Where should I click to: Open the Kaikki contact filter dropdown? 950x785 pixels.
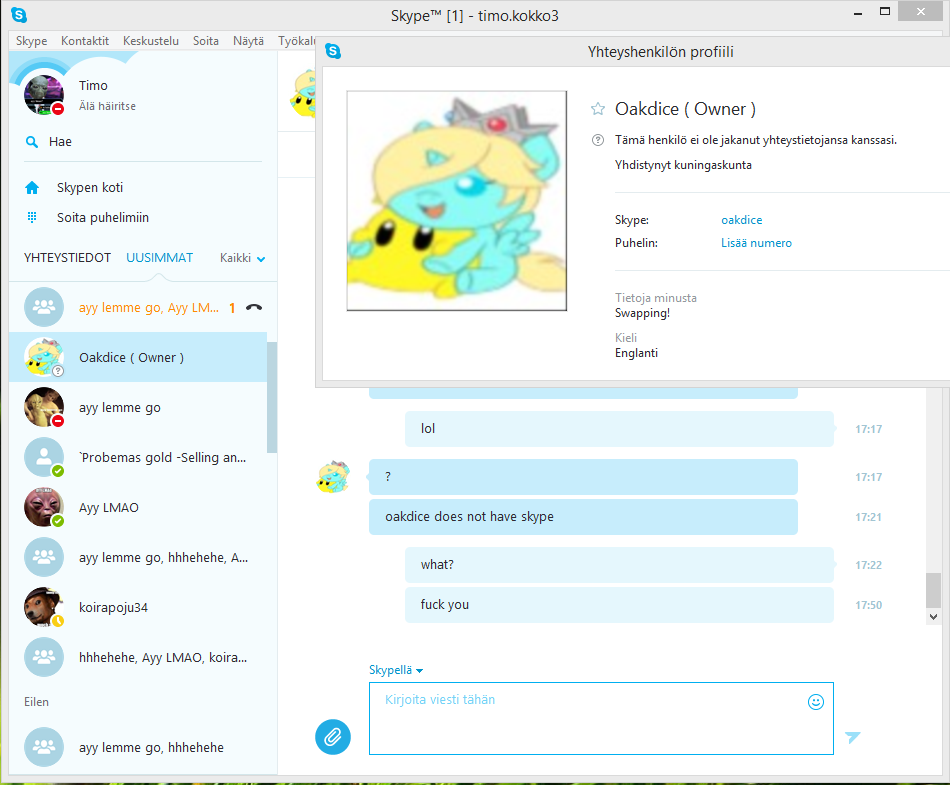click(242, 258)
